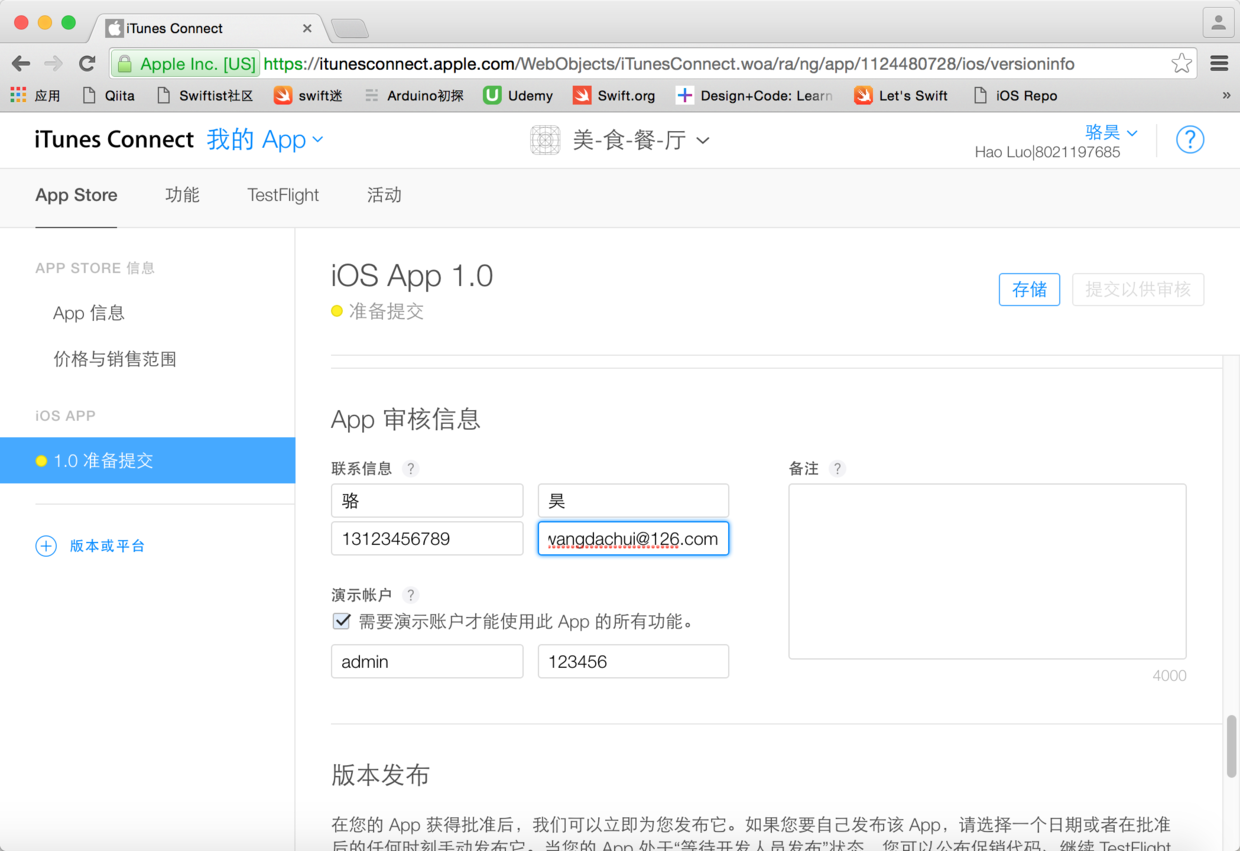Open the 骆昊 account dropdown

point(1111,132)
